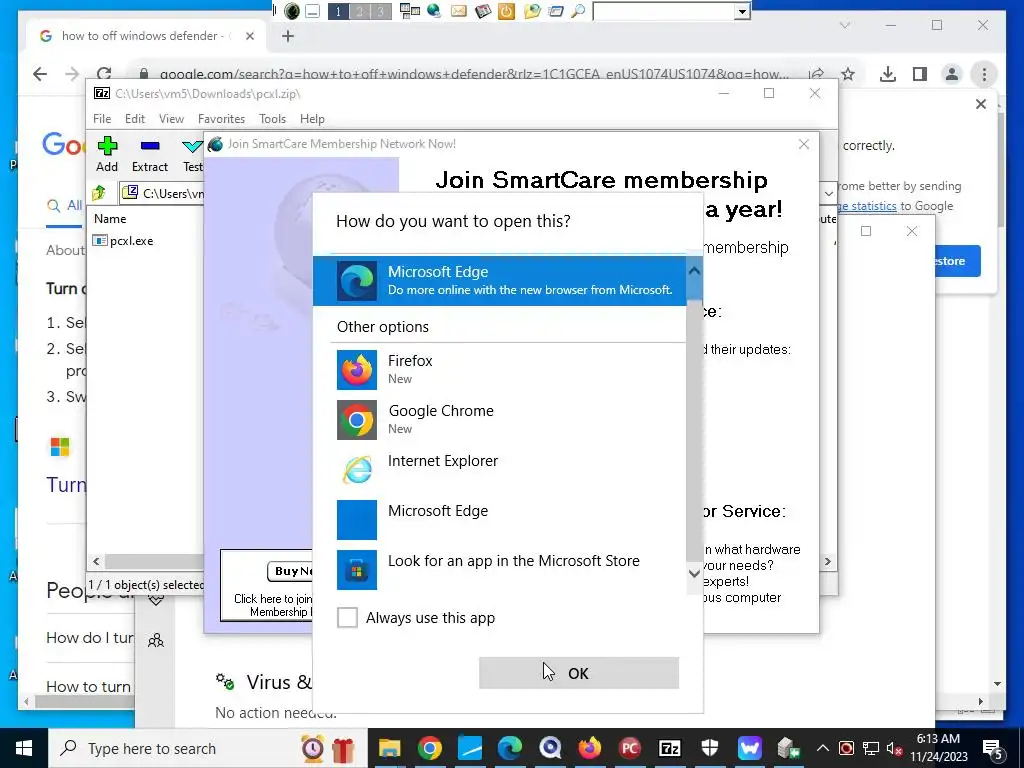The height and width of the screenshot is (768, 1024).
Task: Bookmark this page with the star
Action: [x=848, y=74]
